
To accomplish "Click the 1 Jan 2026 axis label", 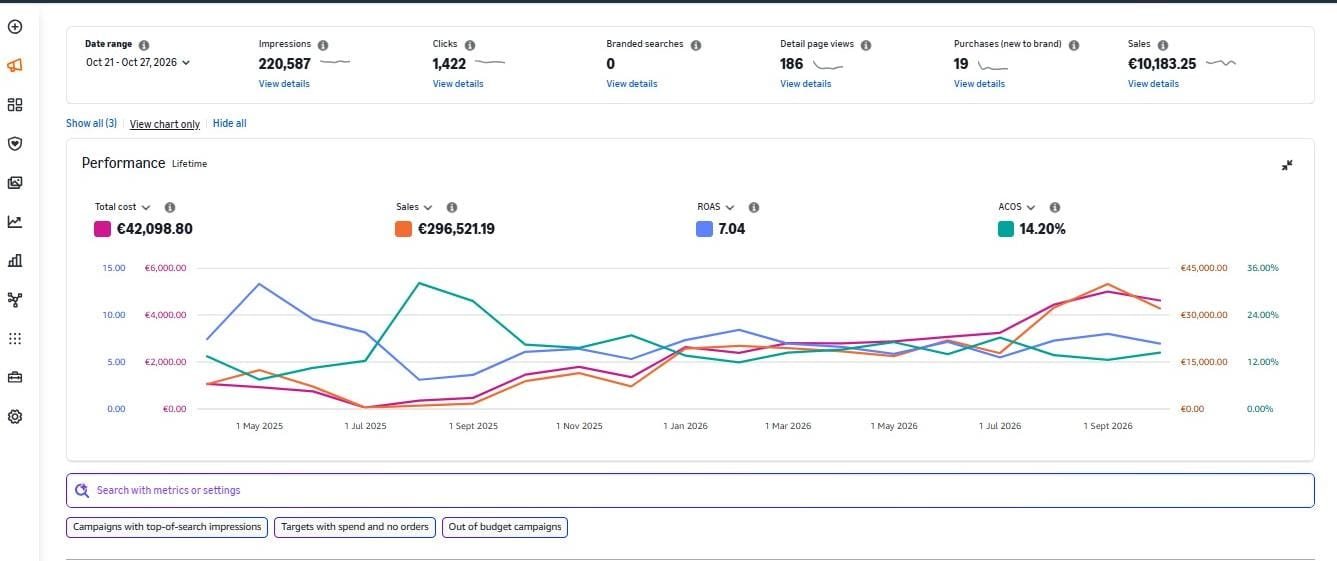I will click(x=685, y=426).
